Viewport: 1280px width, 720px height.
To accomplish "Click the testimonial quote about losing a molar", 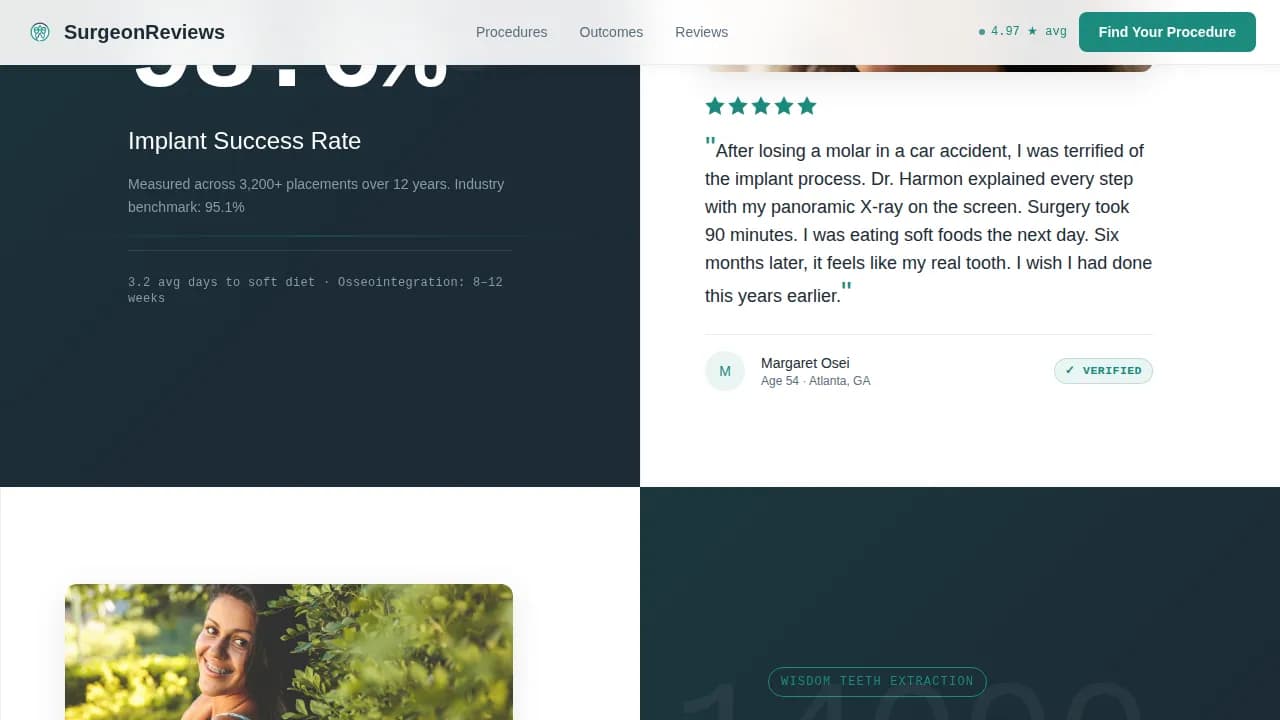I will [928, 222].
